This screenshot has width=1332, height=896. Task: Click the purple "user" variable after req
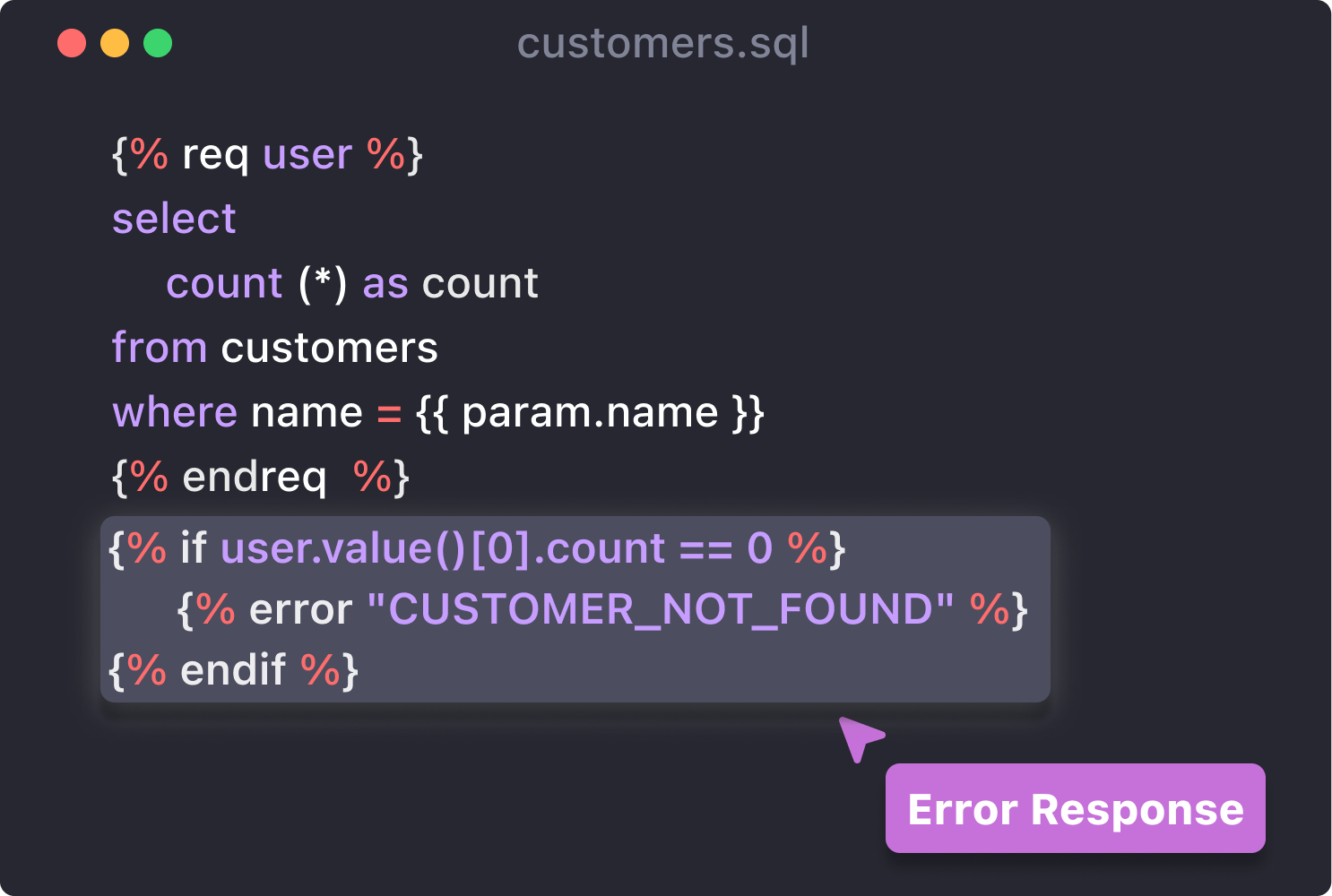[307, 155]
